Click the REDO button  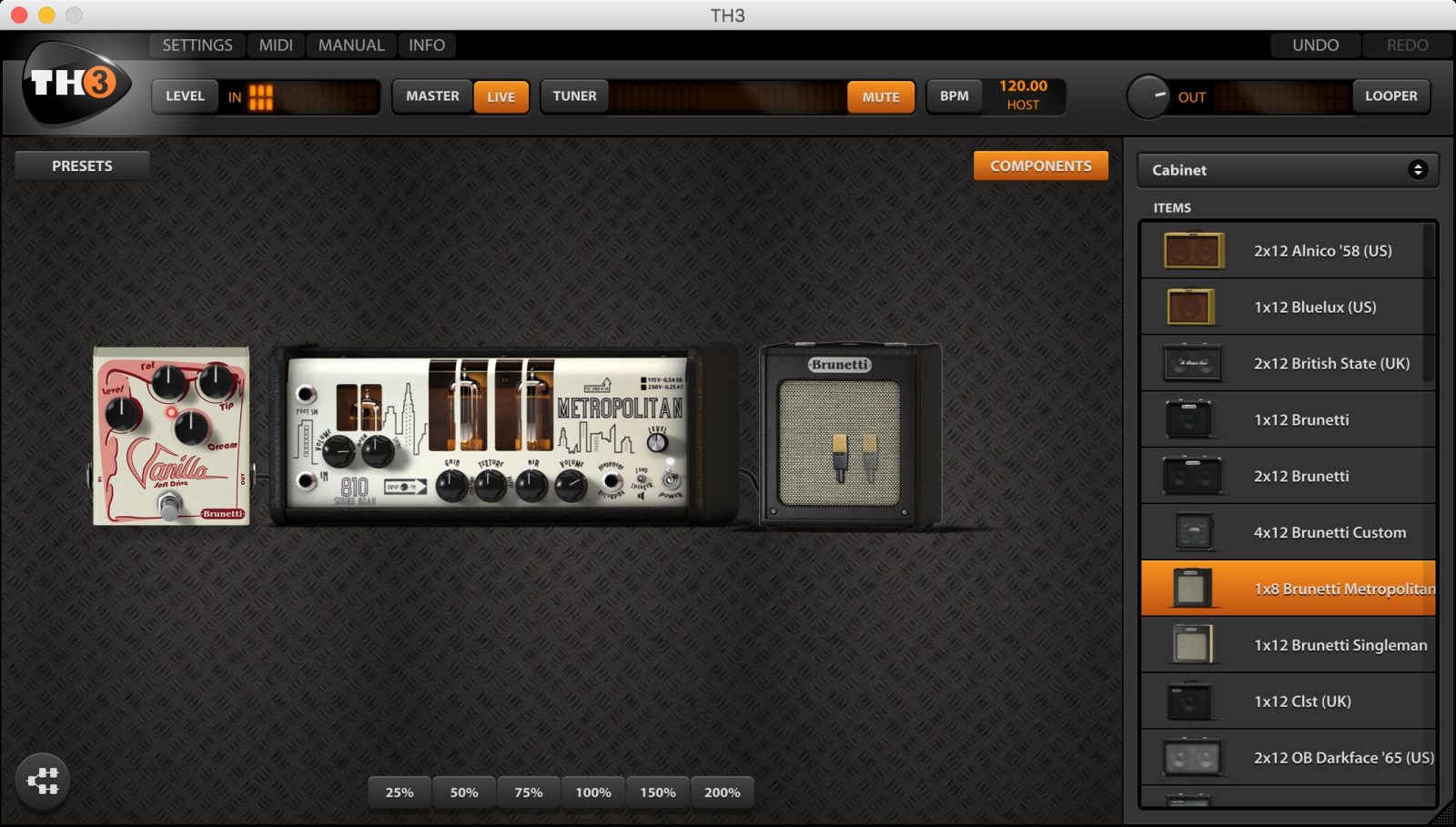(x=1407, y=45)
